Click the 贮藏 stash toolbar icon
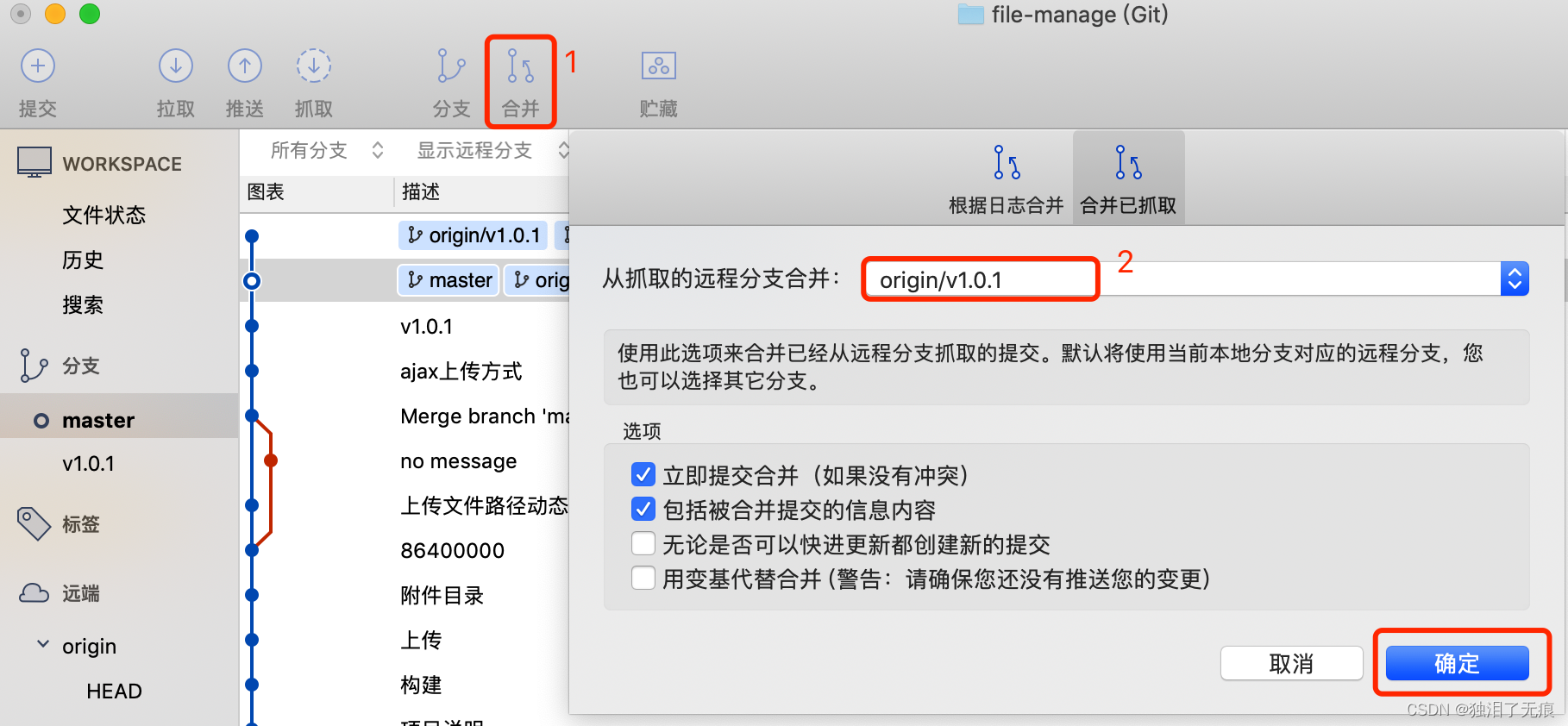 (659, 66)
